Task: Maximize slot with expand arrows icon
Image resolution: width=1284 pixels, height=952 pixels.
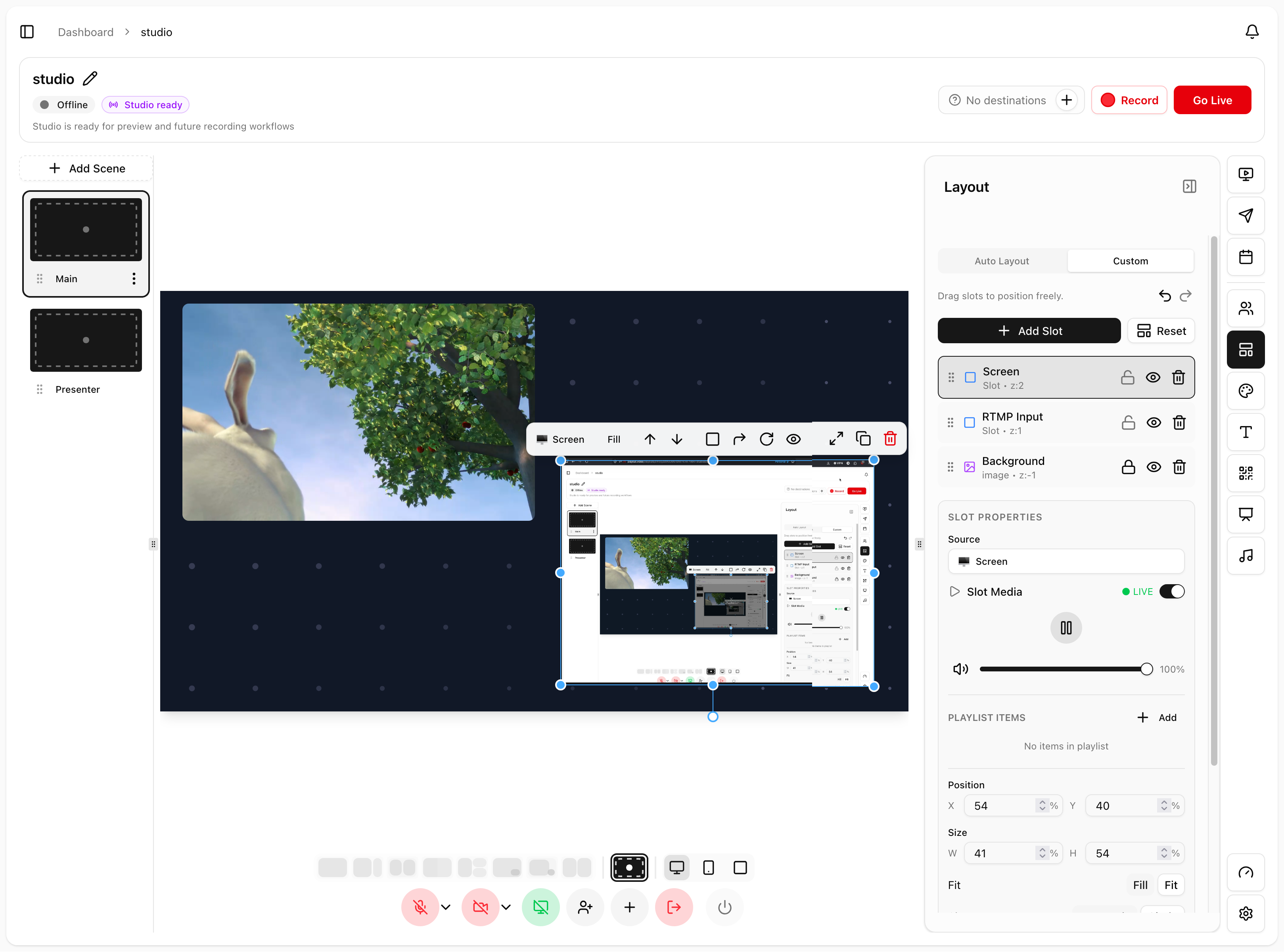Action: click(836, 439)
